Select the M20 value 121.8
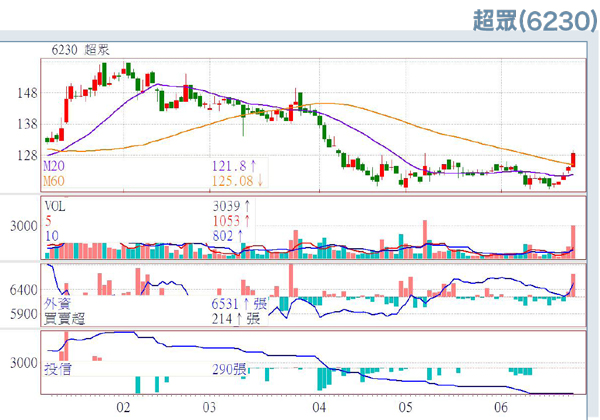This screenshot has width=600, height=420. pyautogui.click(x=230, y=164)
